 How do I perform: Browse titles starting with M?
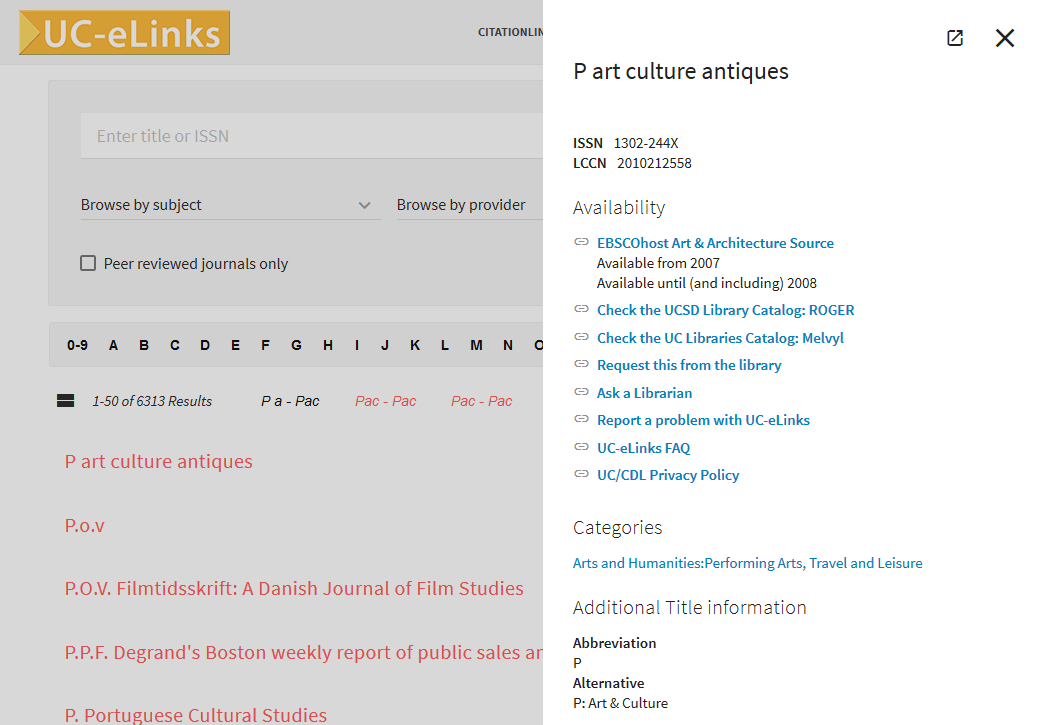476,345
